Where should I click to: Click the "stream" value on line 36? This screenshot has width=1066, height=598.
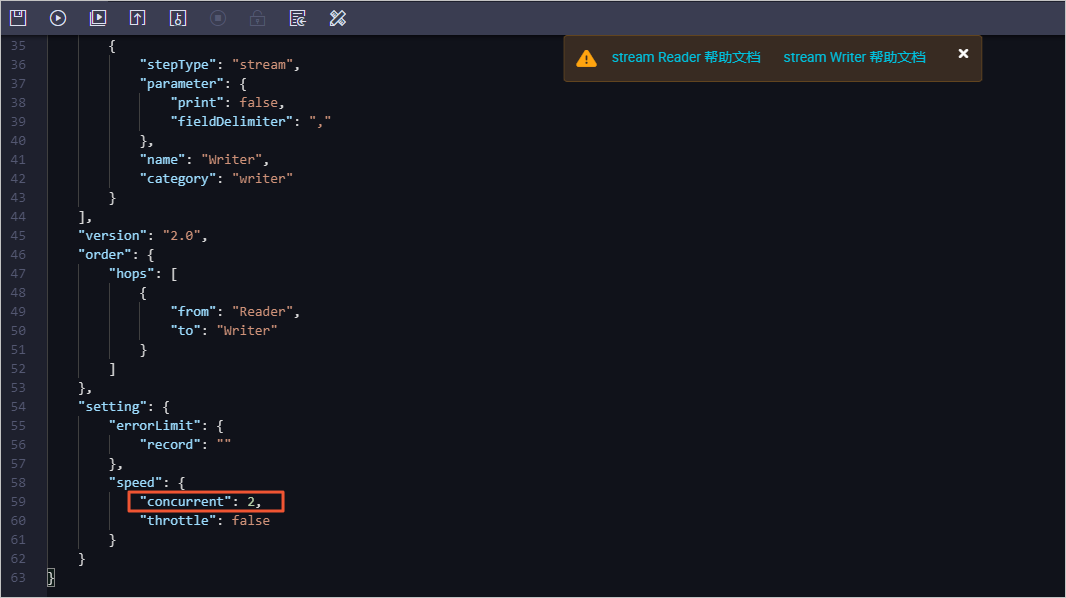pos(262,64)
